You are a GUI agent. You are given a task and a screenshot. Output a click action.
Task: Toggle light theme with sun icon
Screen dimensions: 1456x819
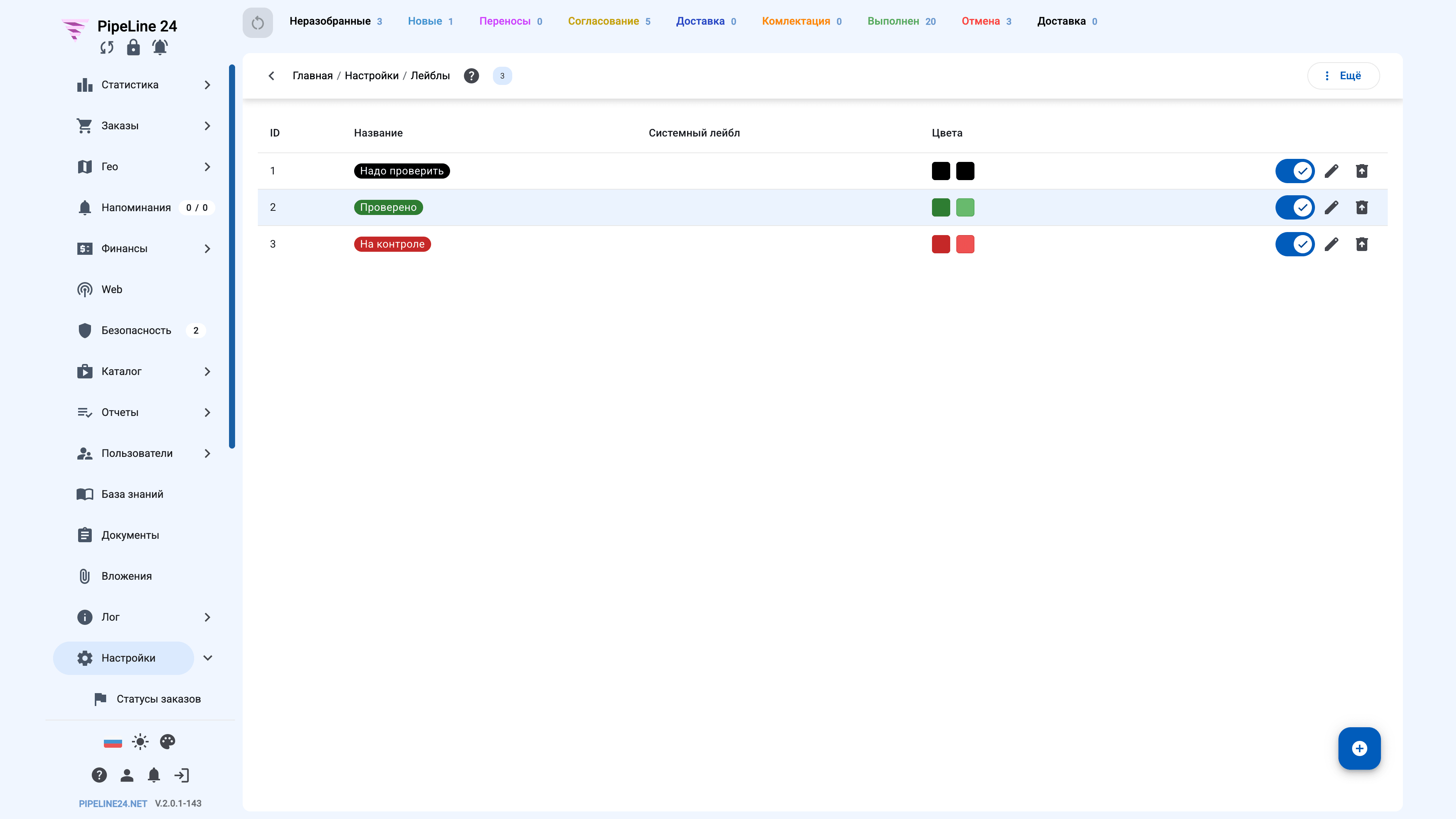[x=140, y=742]
